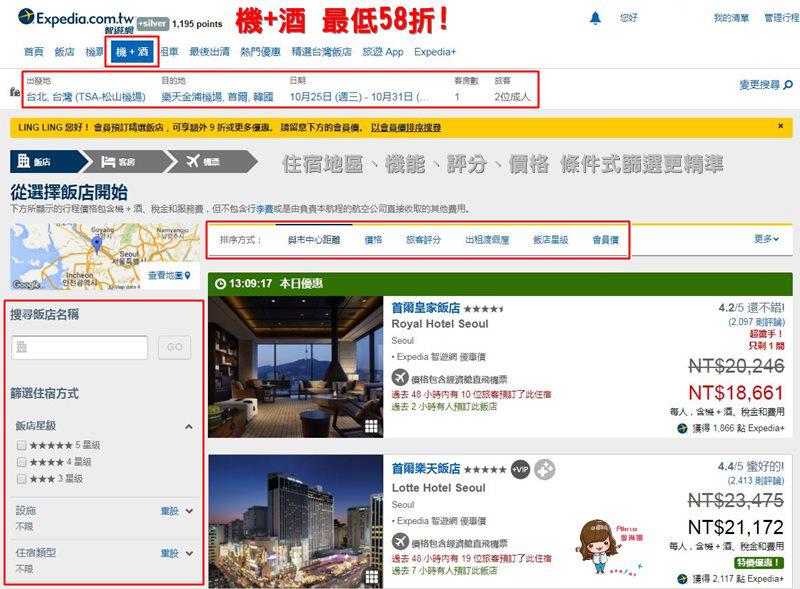800x589 pixels.
Task: Click the 變更搜尋 link
Action: click(759, 85)
